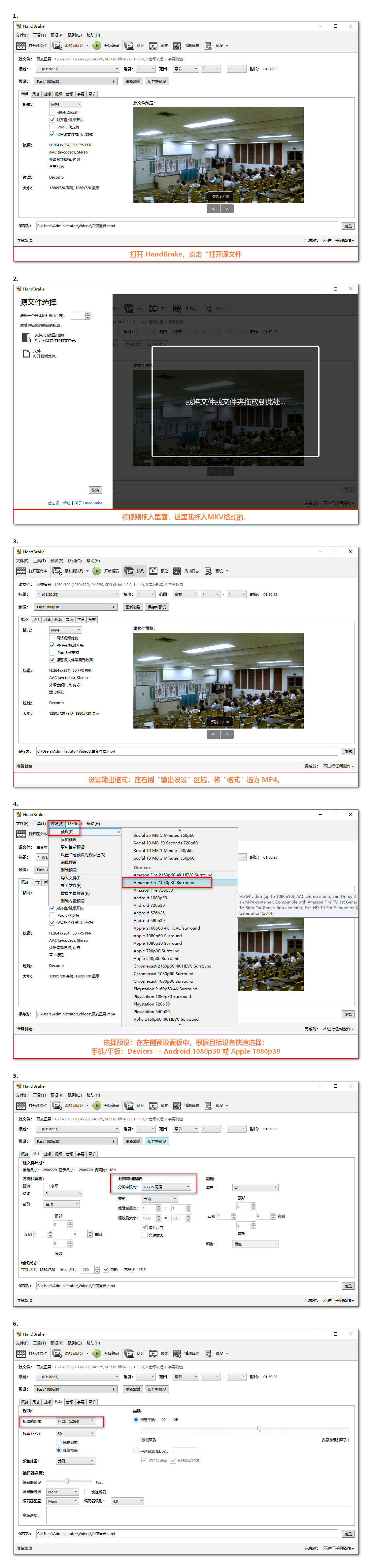Image resolution: width=372 pixels, height=1568 pixels.
Task: Open 帧率 (FPS) dropdown showing 30
Action: pyautogui.click(x=76, y=1433)
